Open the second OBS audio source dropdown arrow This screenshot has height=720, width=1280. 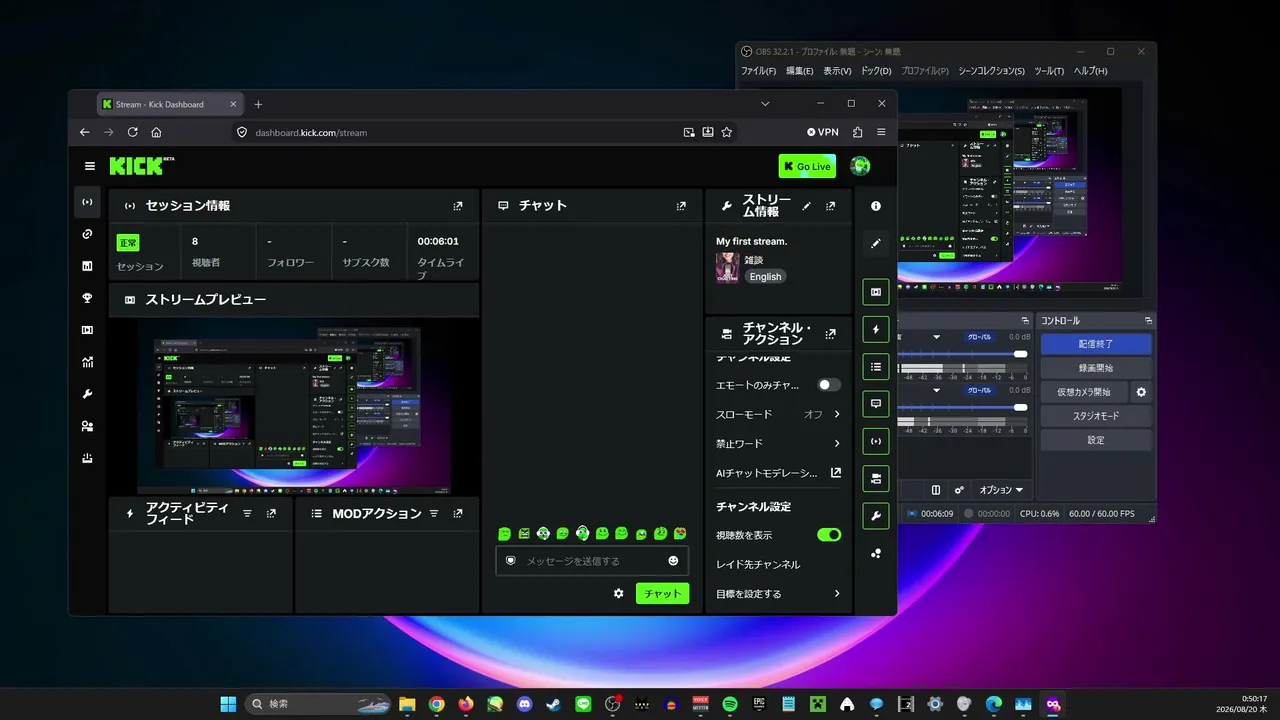tap(937, 391)
